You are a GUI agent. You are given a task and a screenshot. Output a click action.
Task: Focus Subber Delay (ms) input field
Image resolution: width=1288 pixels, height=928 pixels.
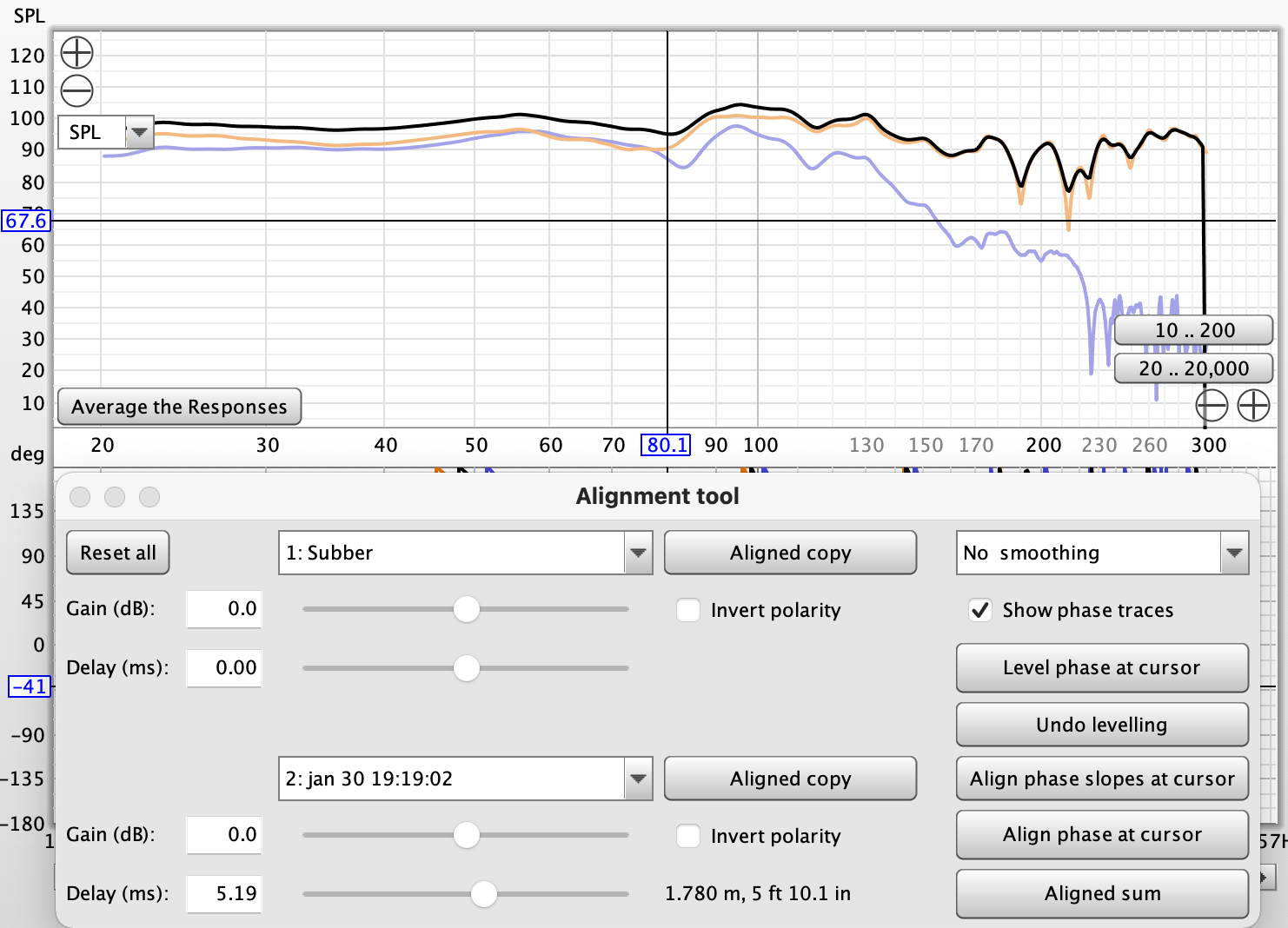tap(224, 667)
